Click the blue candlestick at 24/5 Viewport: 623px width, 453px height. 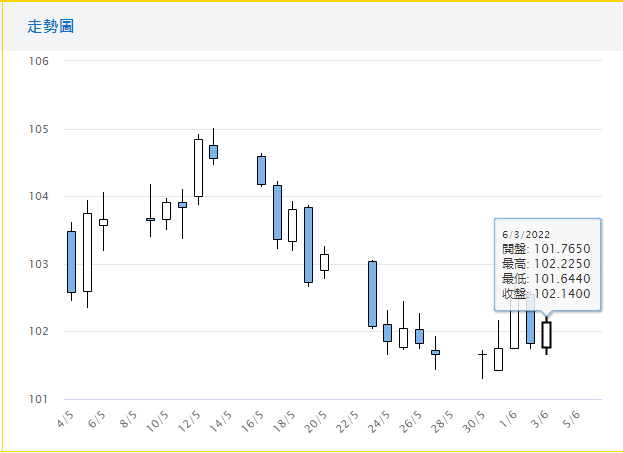[387, 332]
